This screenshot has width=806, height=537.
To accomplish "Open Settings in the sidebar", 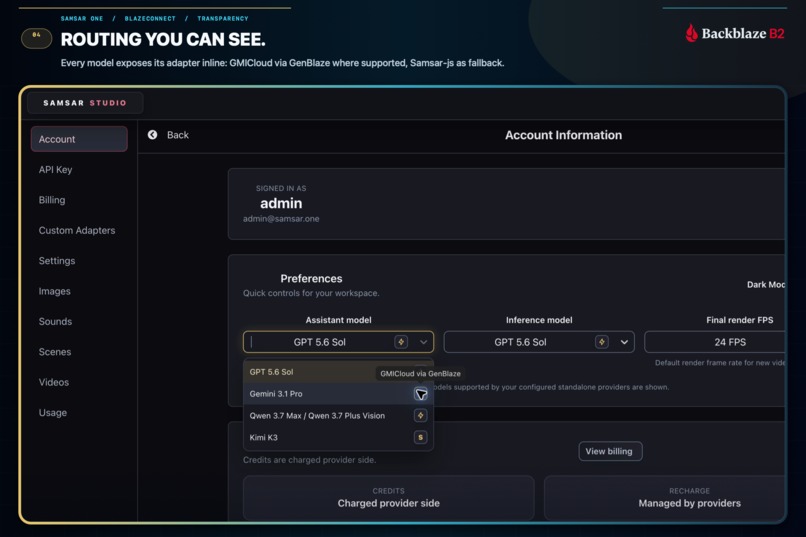I will [x=57, y=261].
